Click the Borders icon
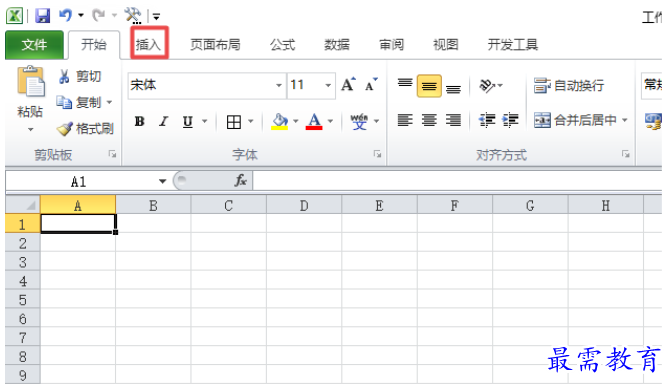This screenshot has height=391, width=669. coord(233,122)
